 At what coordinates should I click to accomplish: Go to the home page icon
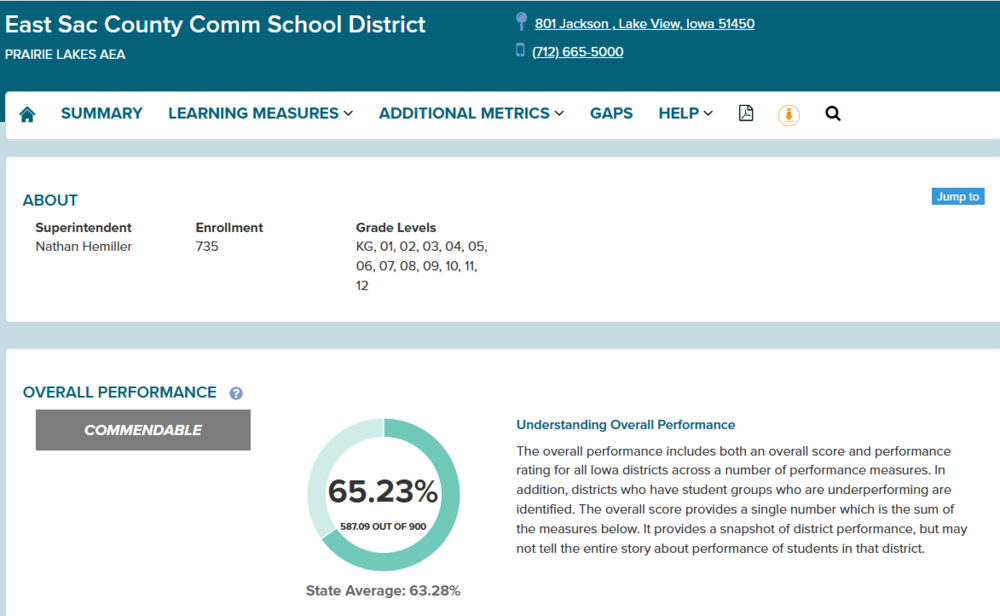coord(27,114)
